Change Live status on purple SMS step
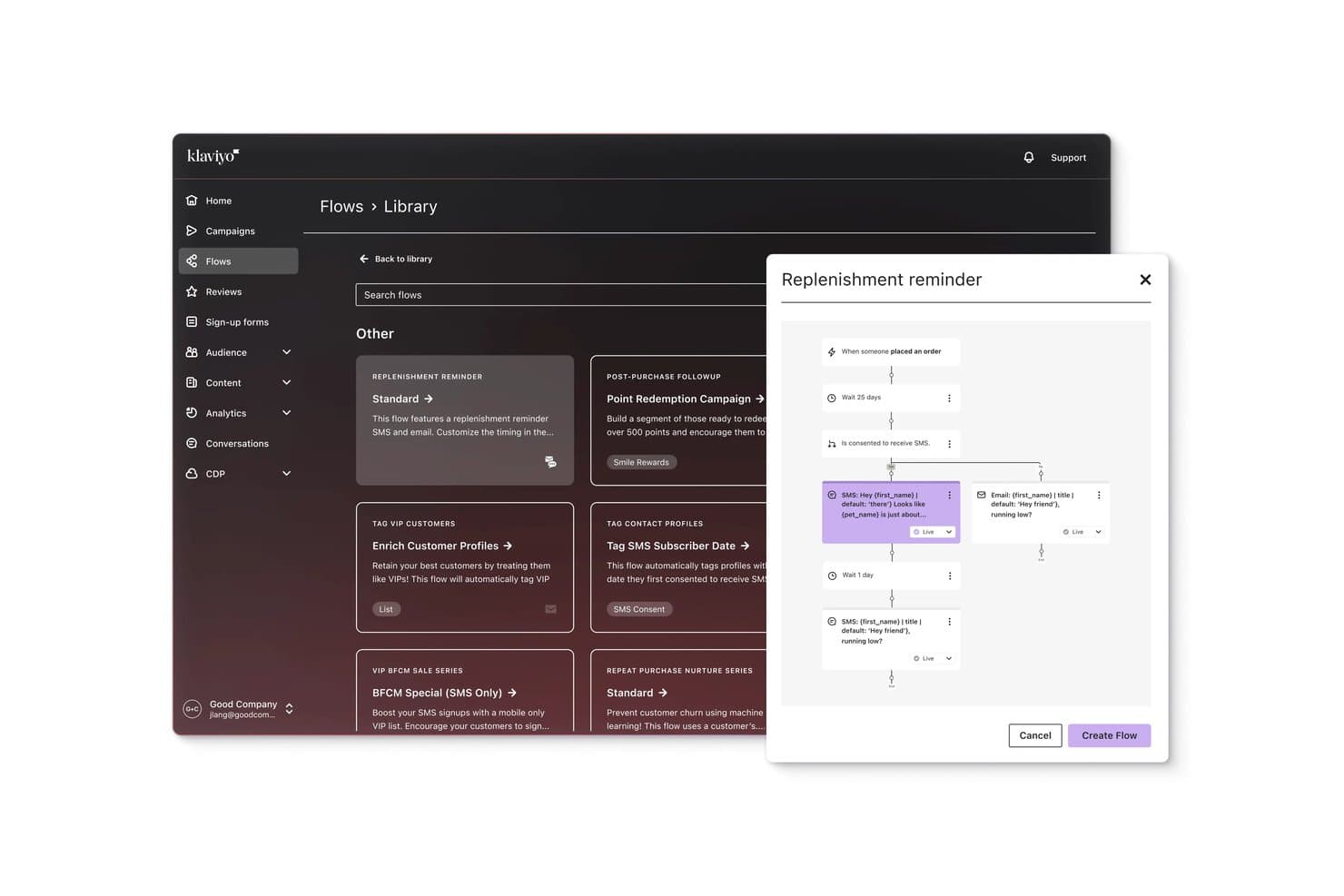 pos(933,532)
